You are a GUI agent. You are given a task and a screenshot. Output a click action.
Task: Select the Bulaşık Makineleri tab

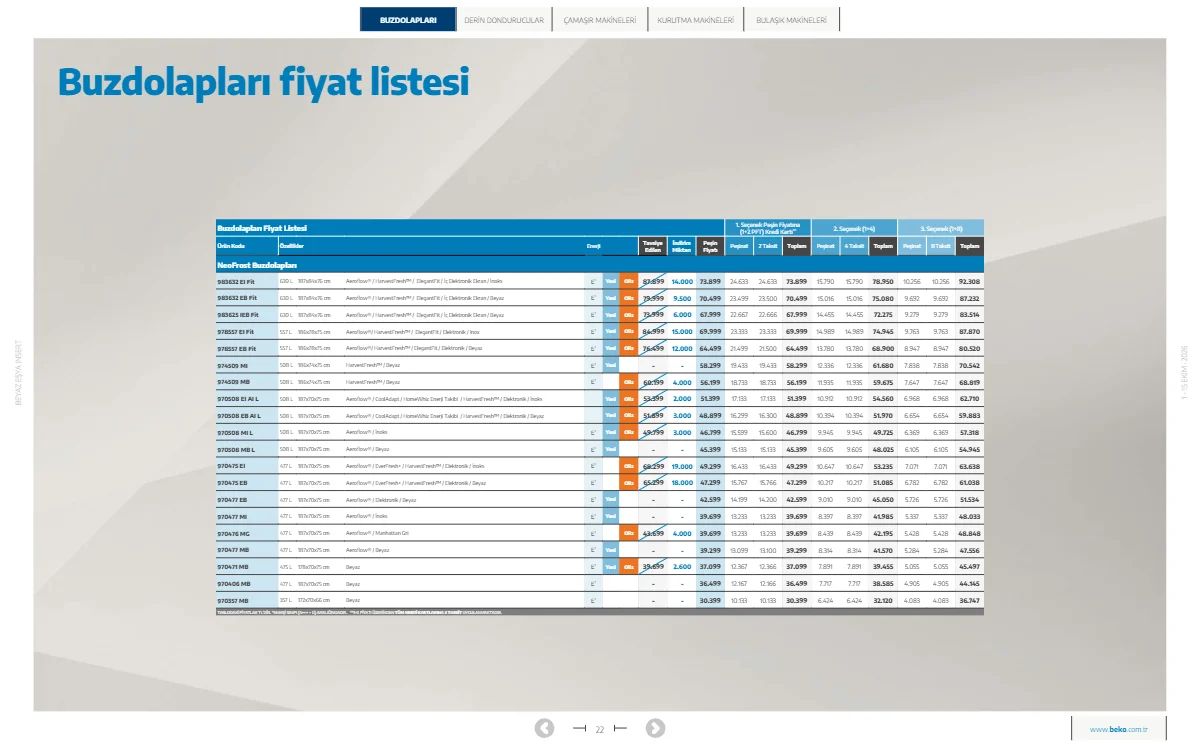792,19
